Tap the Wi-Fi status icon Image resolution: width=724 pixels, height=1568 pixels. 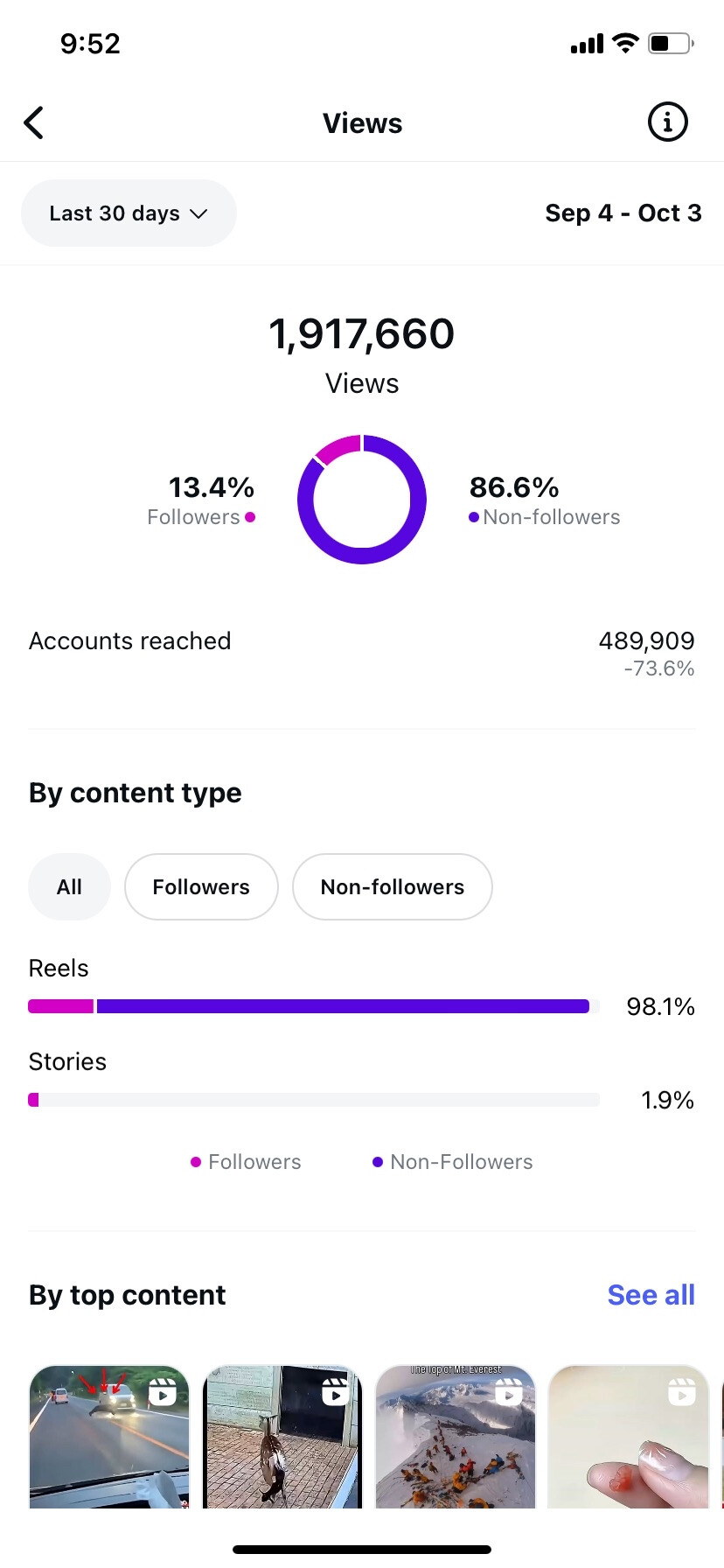pyautogui.click(x=625, y=43)
